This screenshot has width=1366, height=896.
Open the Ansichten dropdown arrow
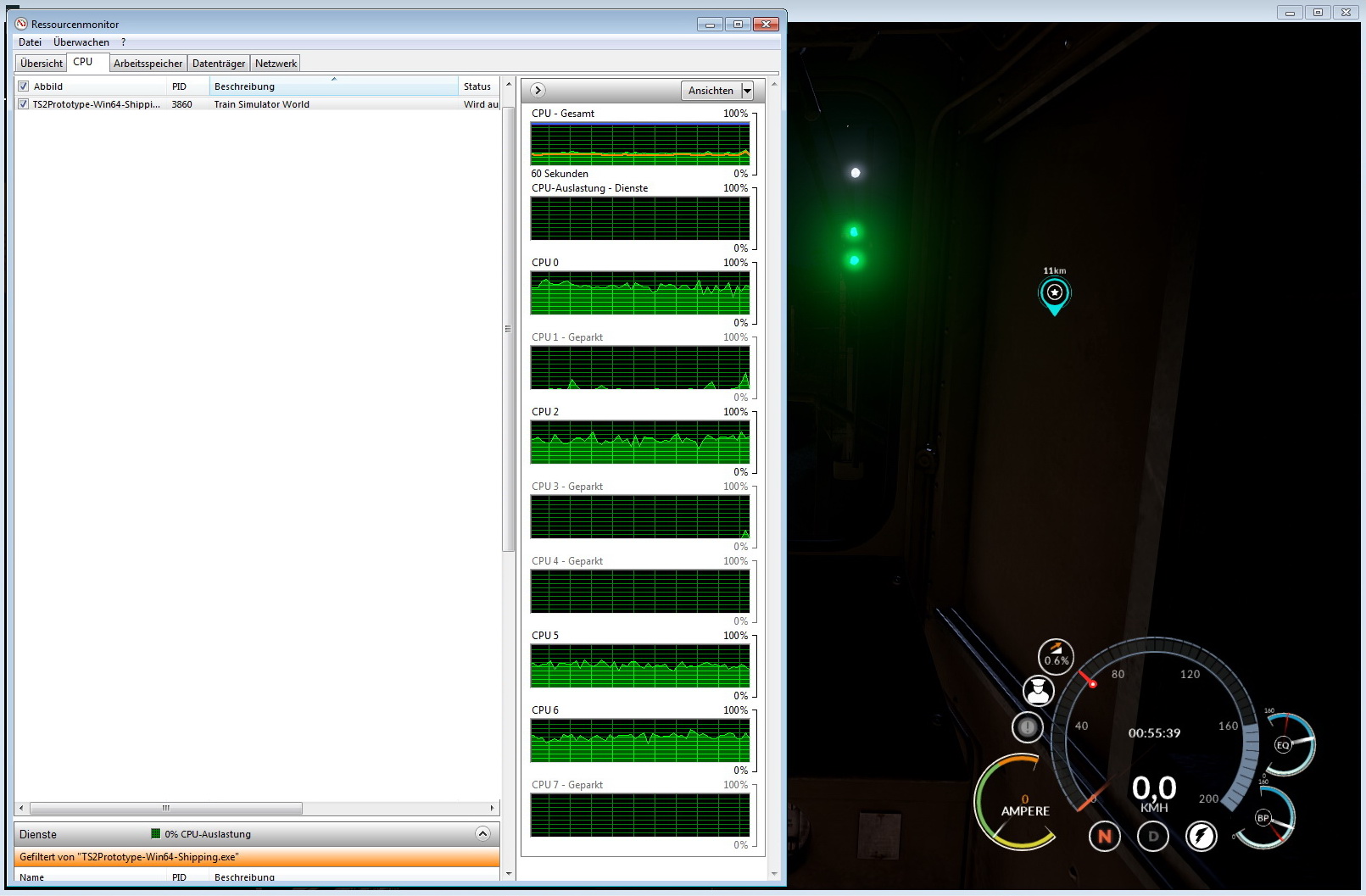point(747,91)
